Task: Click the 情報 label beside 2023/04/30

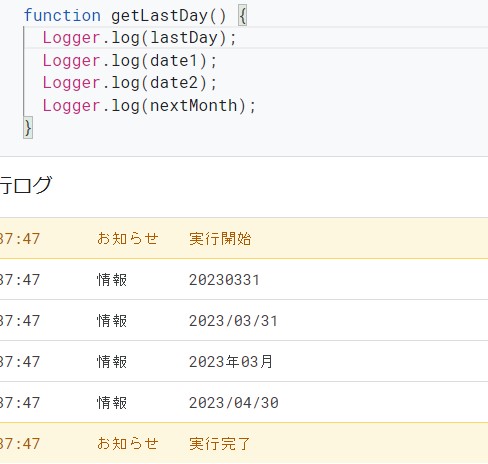Action: tap(112, 403)
